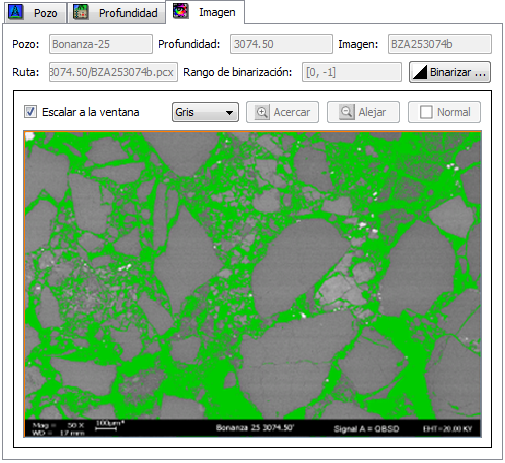Switch to the Profundidad tab
Screen dimensions: 505x463
(x=116, y=12)
